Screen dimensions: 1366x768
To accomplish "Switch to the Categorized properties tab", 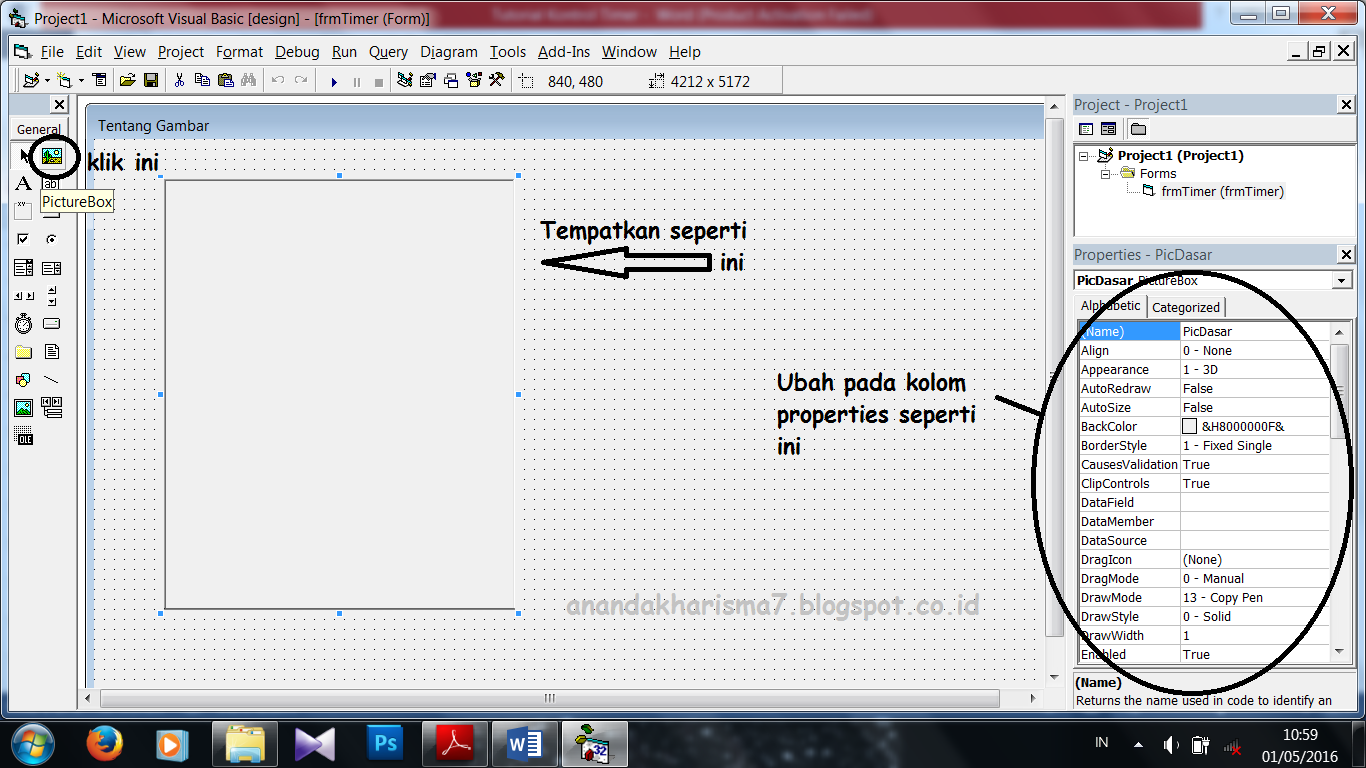I will [1185, 307].
